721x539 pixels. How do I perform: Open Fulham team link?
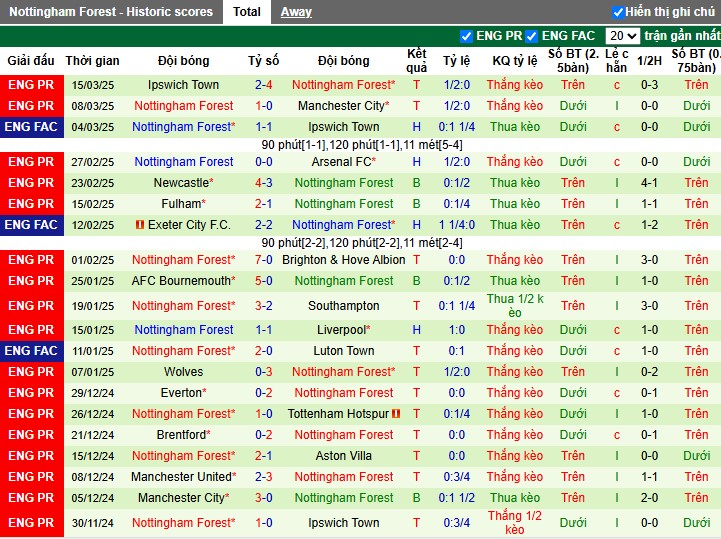183,204
